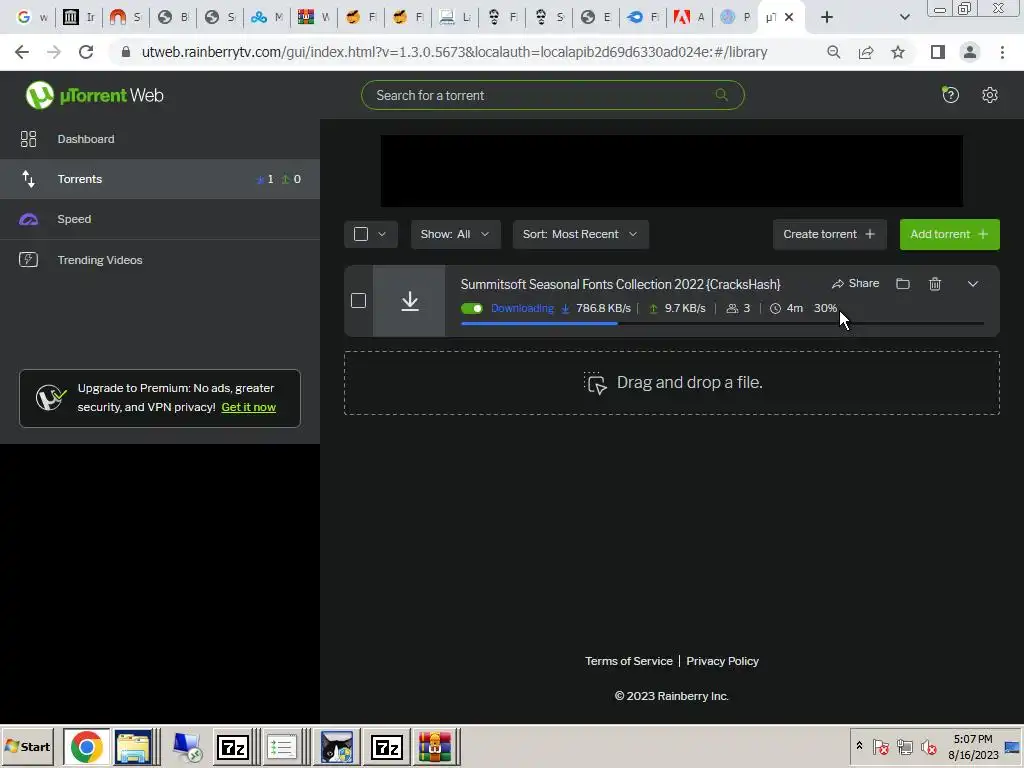Open the help icon in header

click(x=950, y=95)
